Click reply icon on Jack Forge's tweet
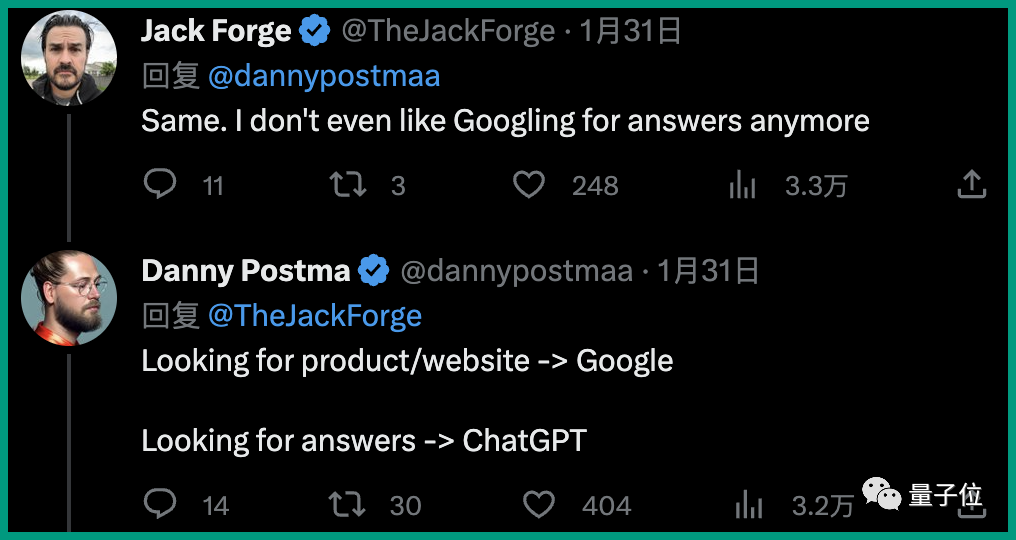Image resolution: width=1016 pixels, height=540 pixels. point(160,184)
